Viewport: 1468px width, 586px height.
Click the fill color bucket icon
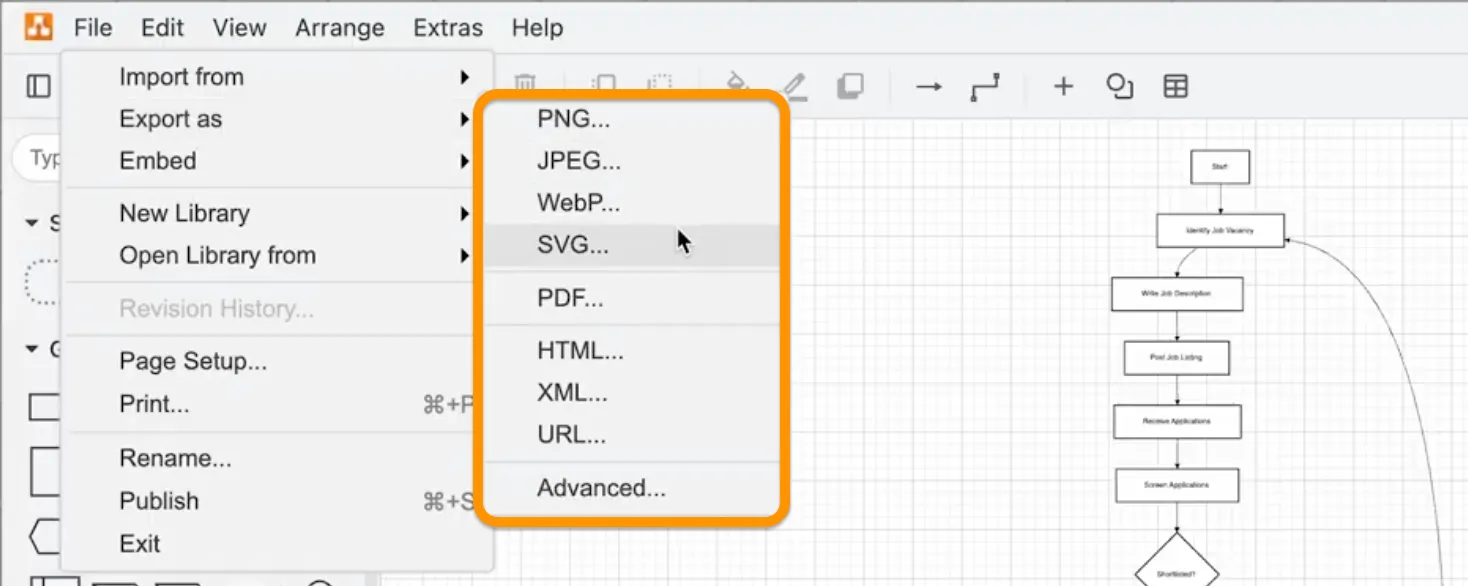tap(737, 86)
